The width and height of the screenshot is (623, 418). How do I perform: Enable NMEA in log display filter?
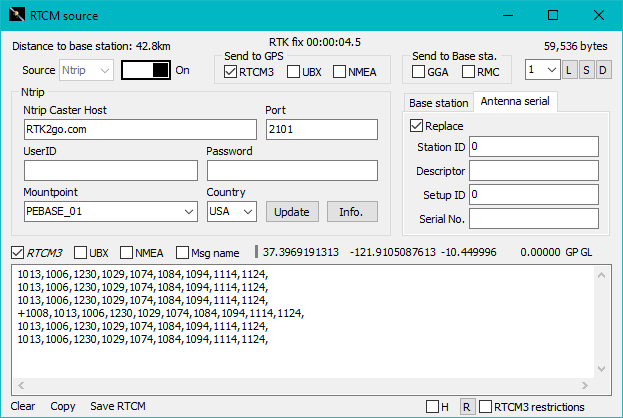coord(126,253)
